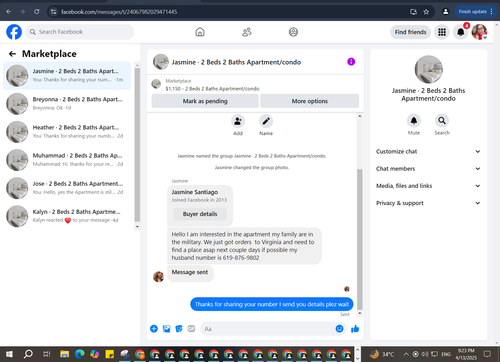Open Breyonna conversation in list
The image size is (500, 362).
pyautogui.click(x=67, y=104)
